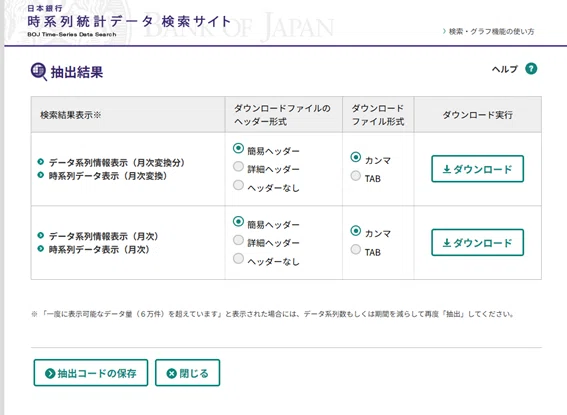
Task: Choose TAB format in monthly-converted row
Action: pos(356,176)
